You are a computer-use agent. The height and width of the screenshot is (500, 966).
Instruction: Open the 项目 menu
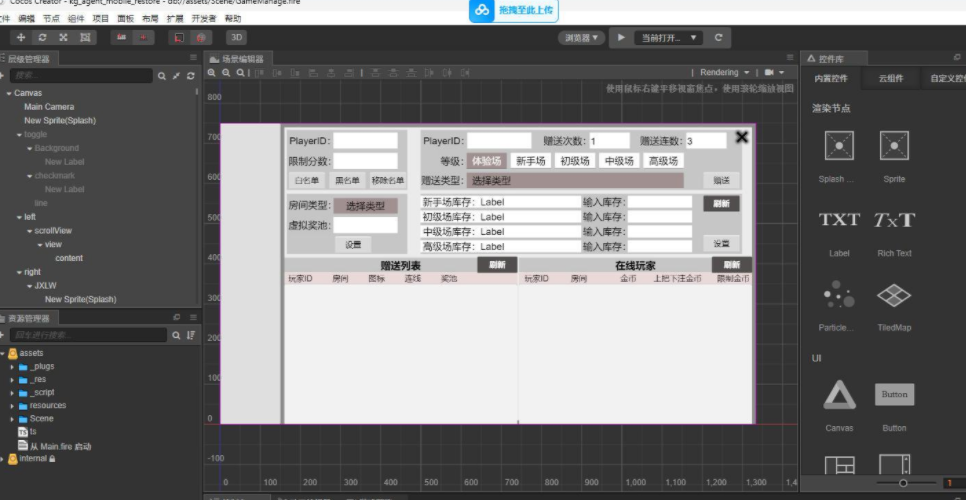[101, 19]
